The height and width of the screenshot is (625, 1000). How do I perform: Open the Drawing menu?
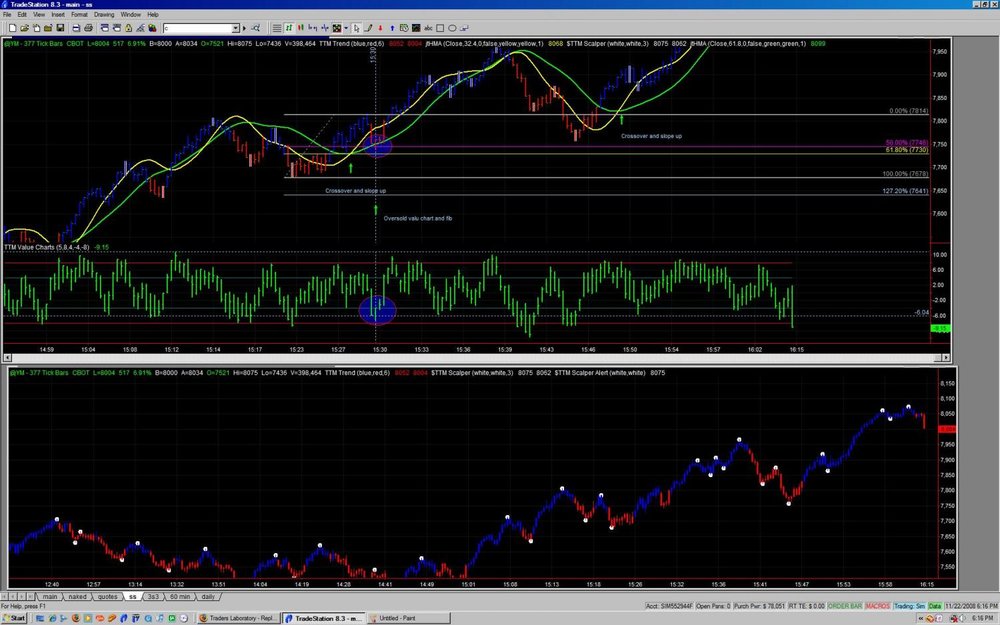[x=104, y=14]
